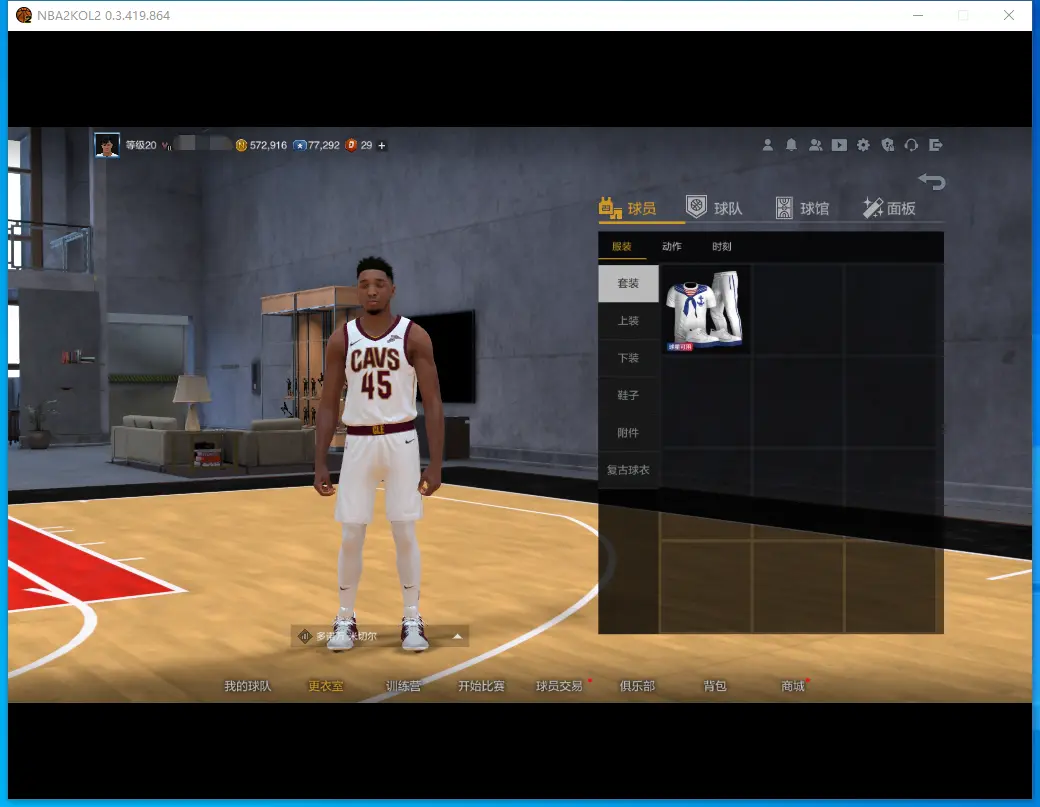Minimize the NBA2KOL2 window
The width and height of the screenshot is (1040, 807).
[x=918, y=15]
